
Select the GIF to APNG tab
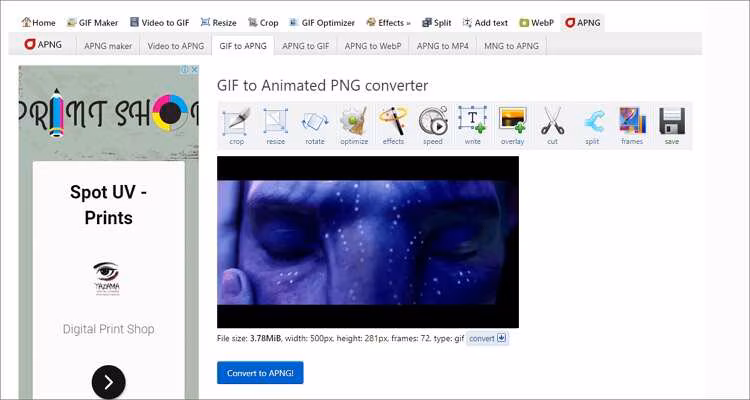[x=243, y=46]
